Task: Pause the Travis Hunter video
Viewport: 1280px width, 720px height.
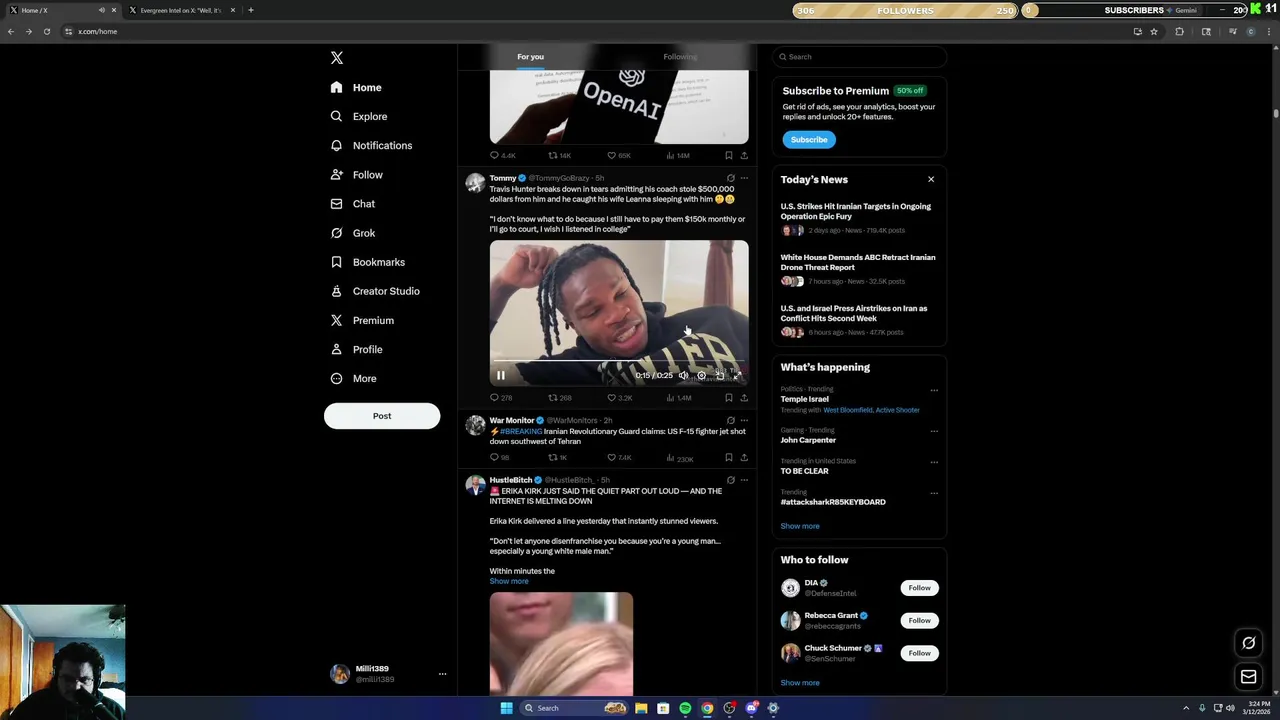Action: click(x=501, y=376)
